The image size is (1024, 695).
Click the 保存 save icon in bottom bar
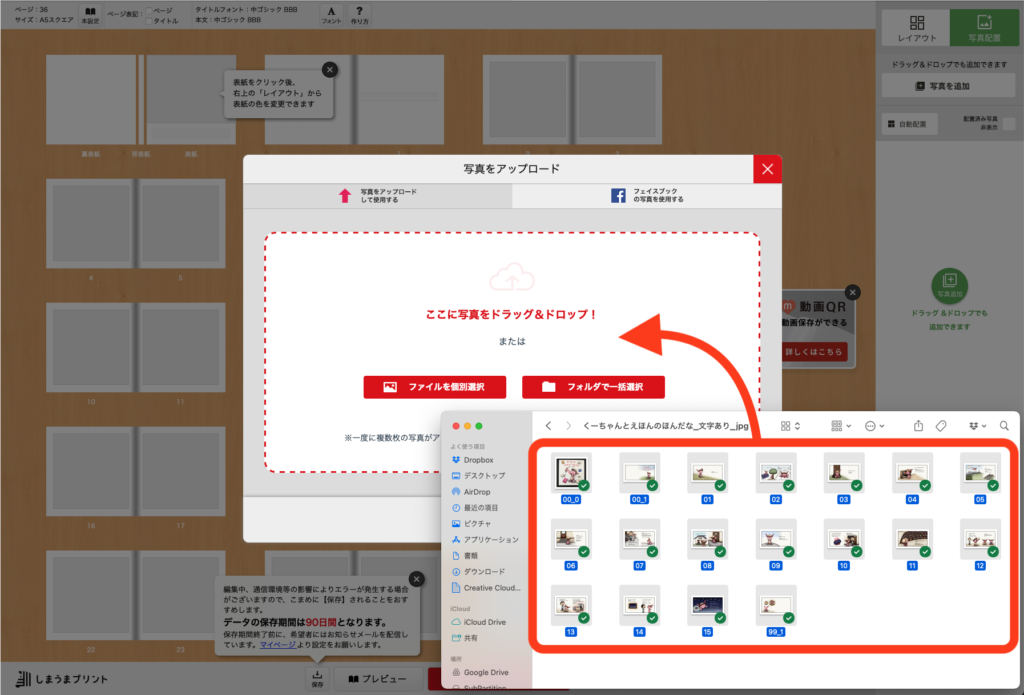point(317,678)
